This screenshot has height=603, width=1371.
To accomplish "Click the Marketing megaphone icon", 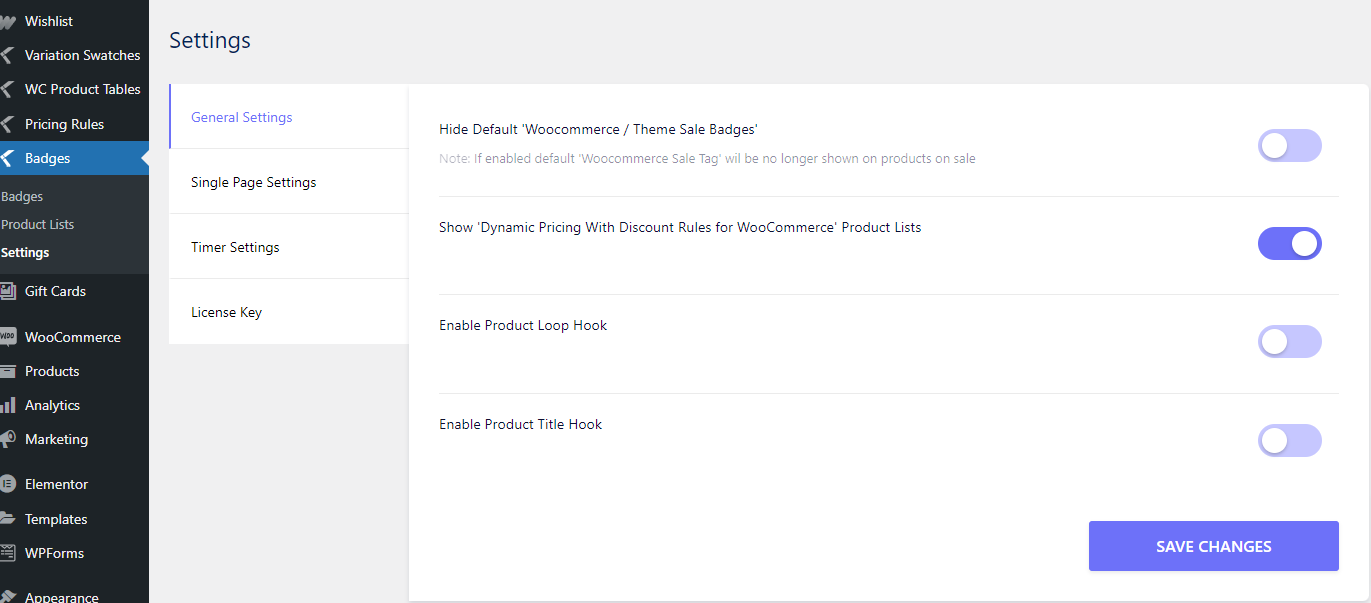I will point(8,439).
